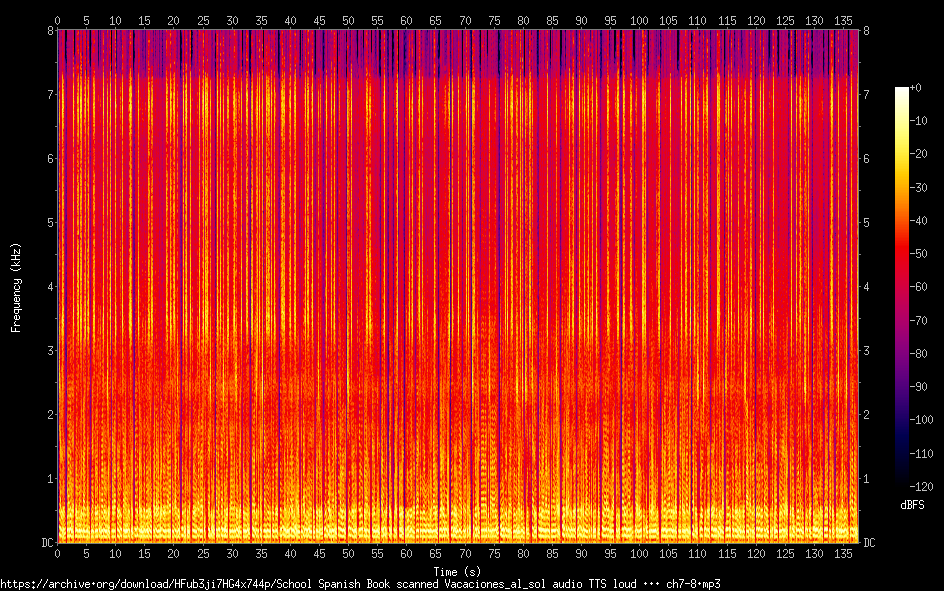Click the 135 second tick on bottom axis

[x=843, y=554]
